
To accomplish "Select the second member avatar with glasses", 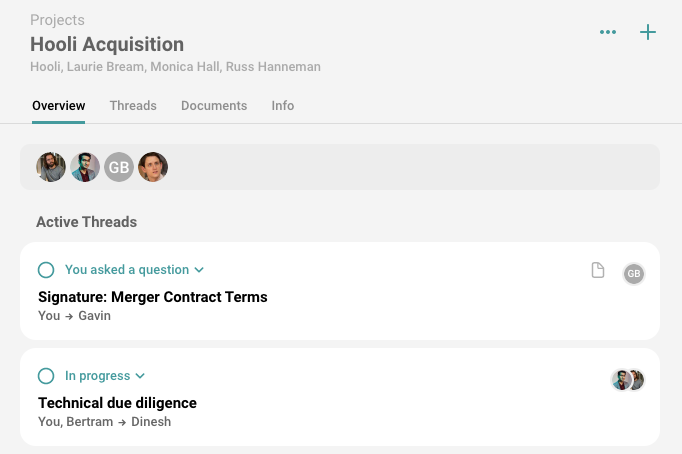I will [85, 167].
